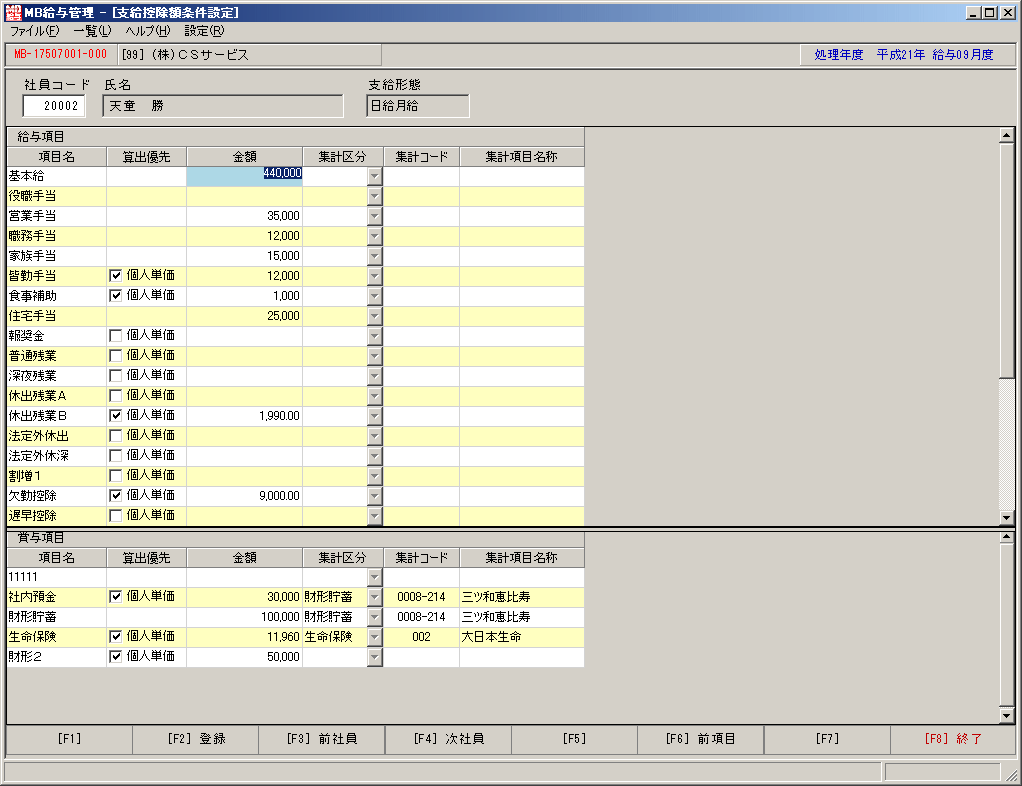
Task: Click the 支給形態 field showing 日給月給
Action: 418,106
